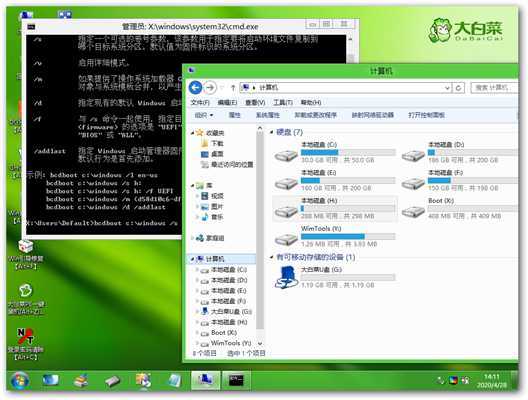Click the Back arrow in Computer window

coord(195,88)
